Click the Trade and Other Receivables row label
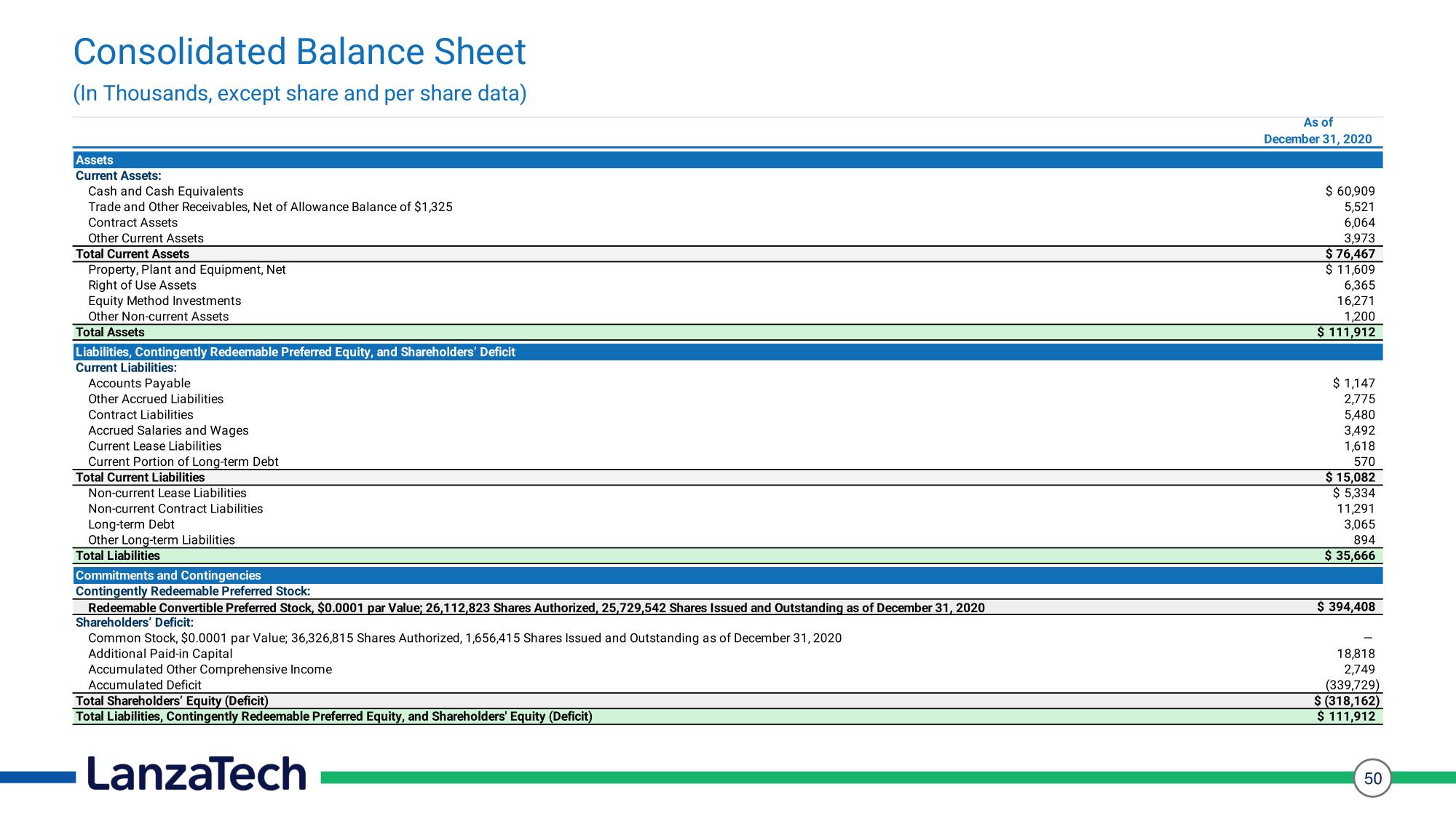The image size is (1456, 819). coord(270,207)
